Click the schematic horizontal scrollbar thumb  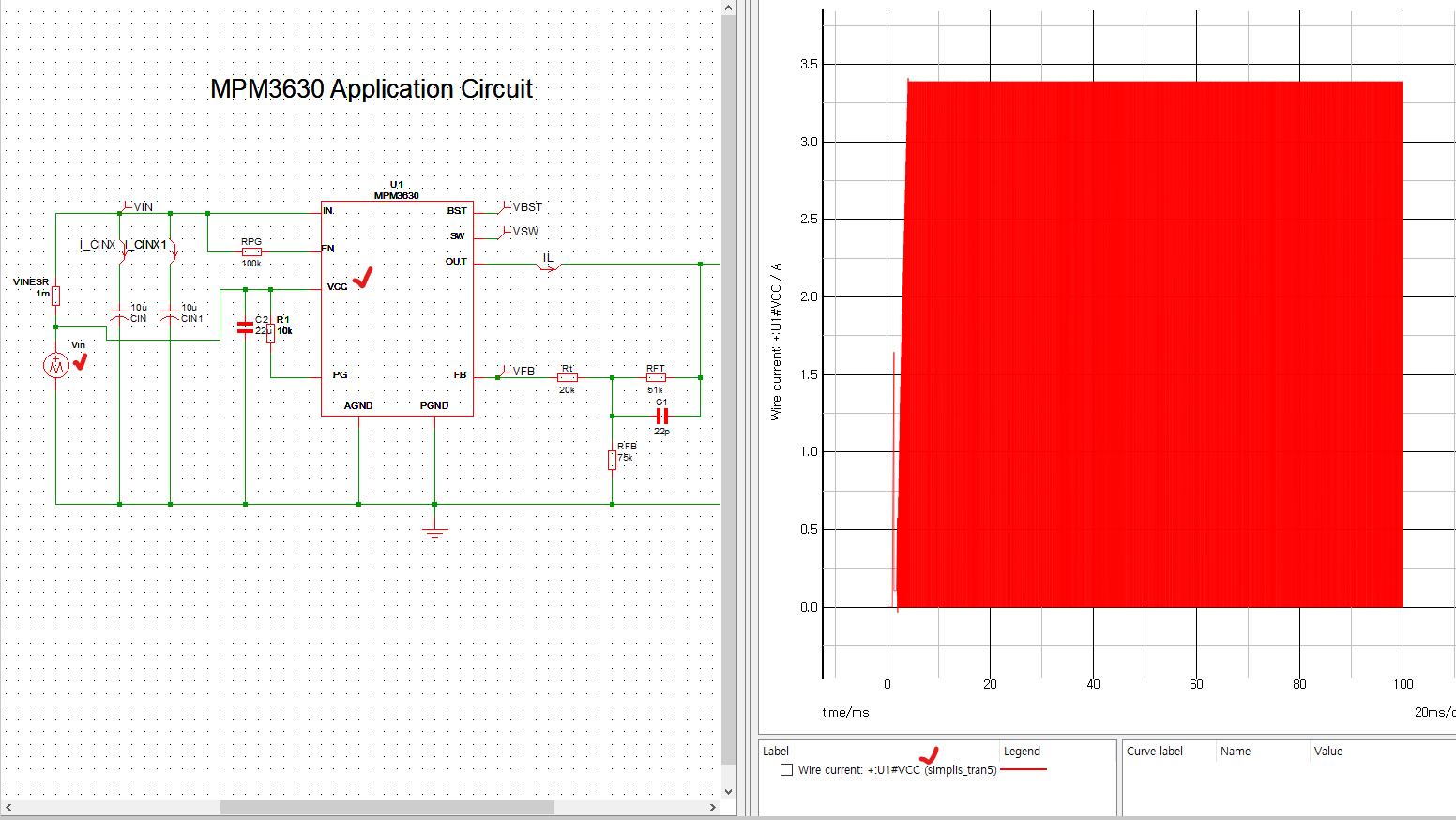[x=387, y=807]
